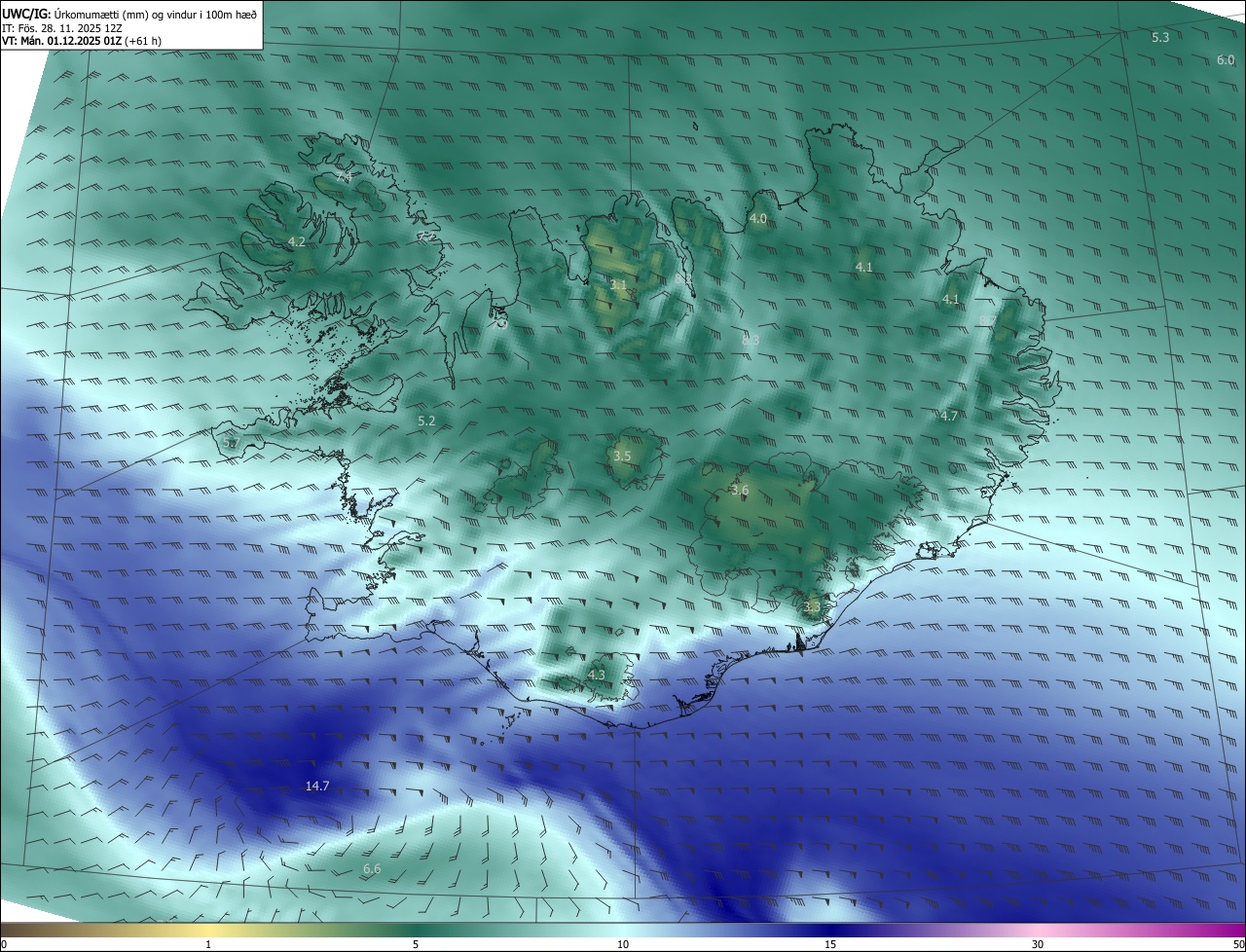Click the 5 tick on the color scale
The height and width of the screenshot is (952, 1246).
tap(416, 944)
